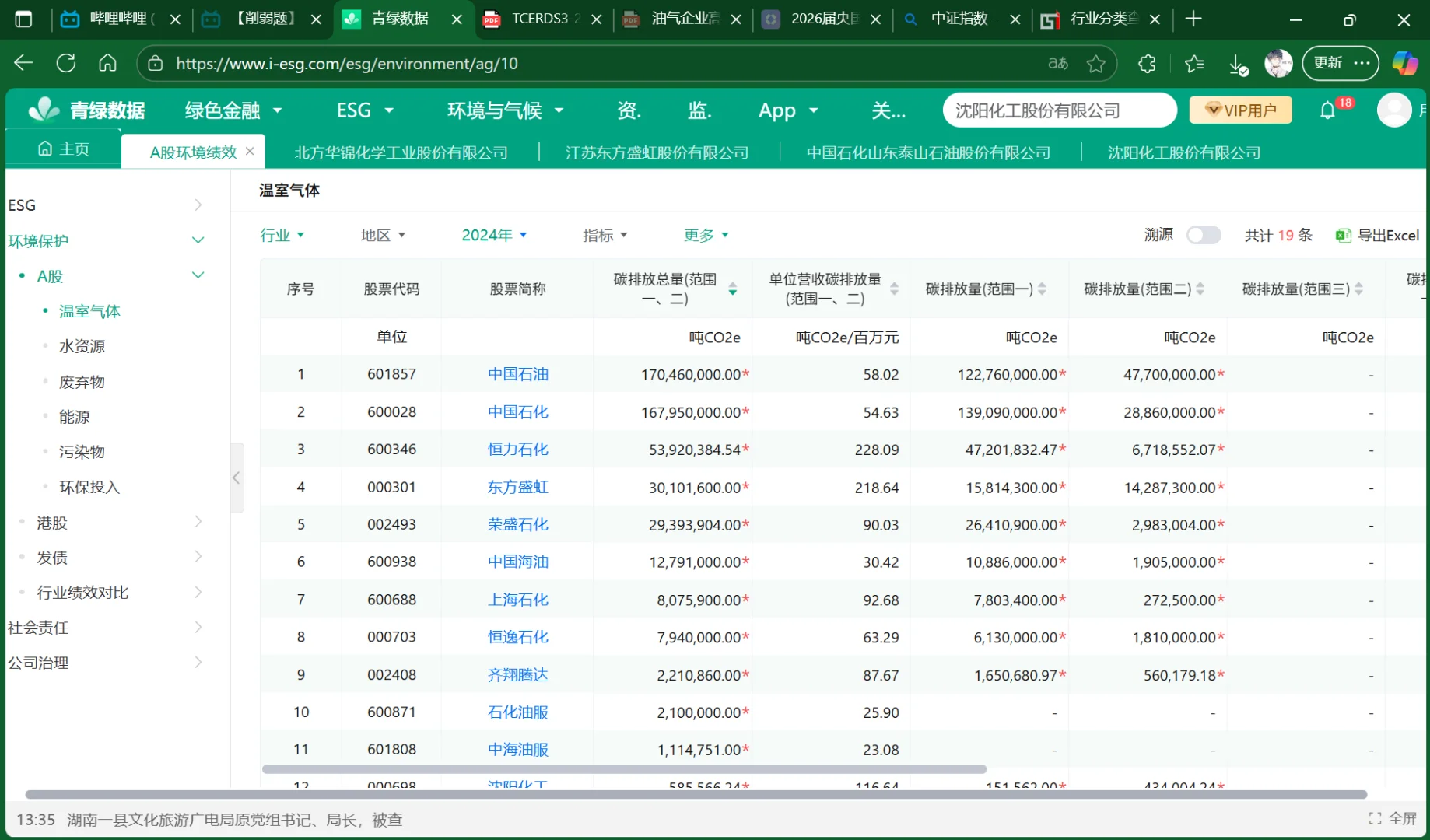
Task: Open the 2024年 year dropdown
Action: tap(495, 235)
